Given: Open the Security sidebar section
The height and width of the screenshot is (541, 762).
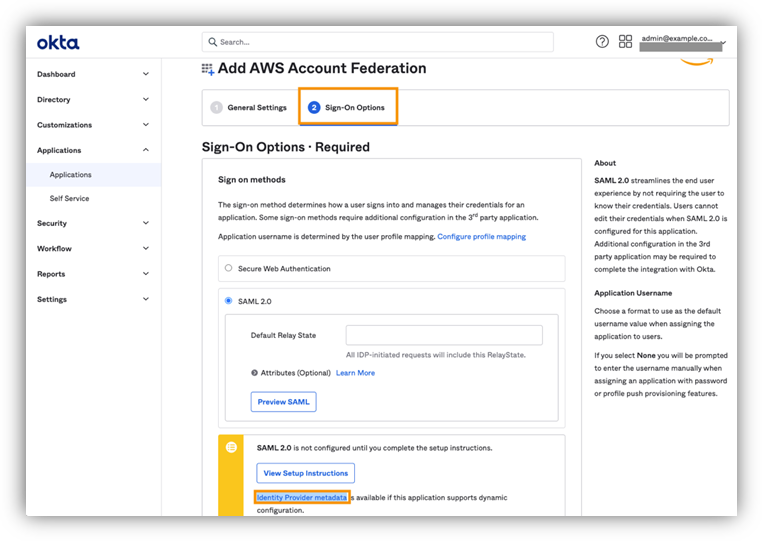Looking at the screenshot, I should click(93, 223).
